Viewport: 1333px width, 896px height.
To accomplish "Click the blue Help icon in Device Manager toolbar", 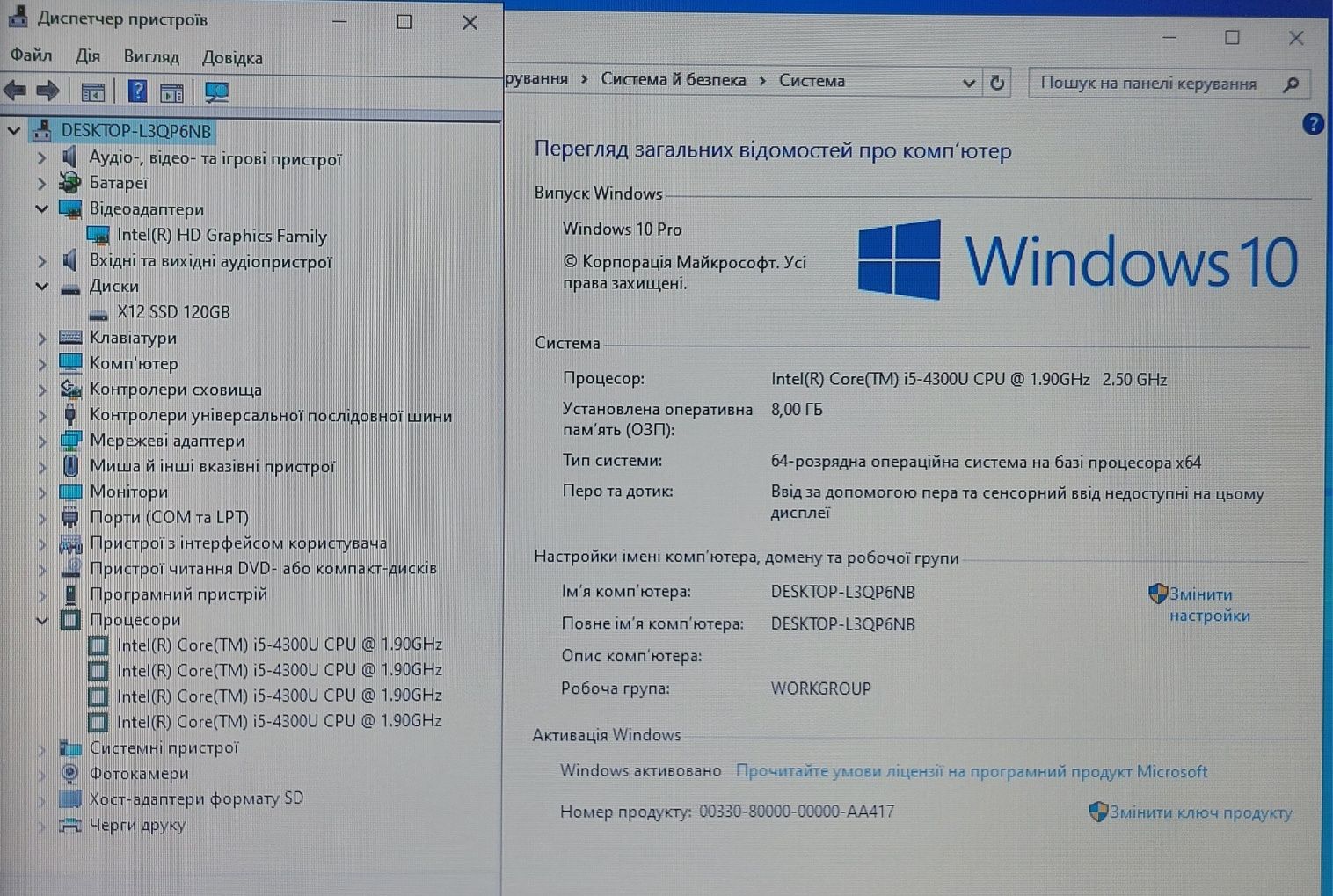I will point(137,91).
